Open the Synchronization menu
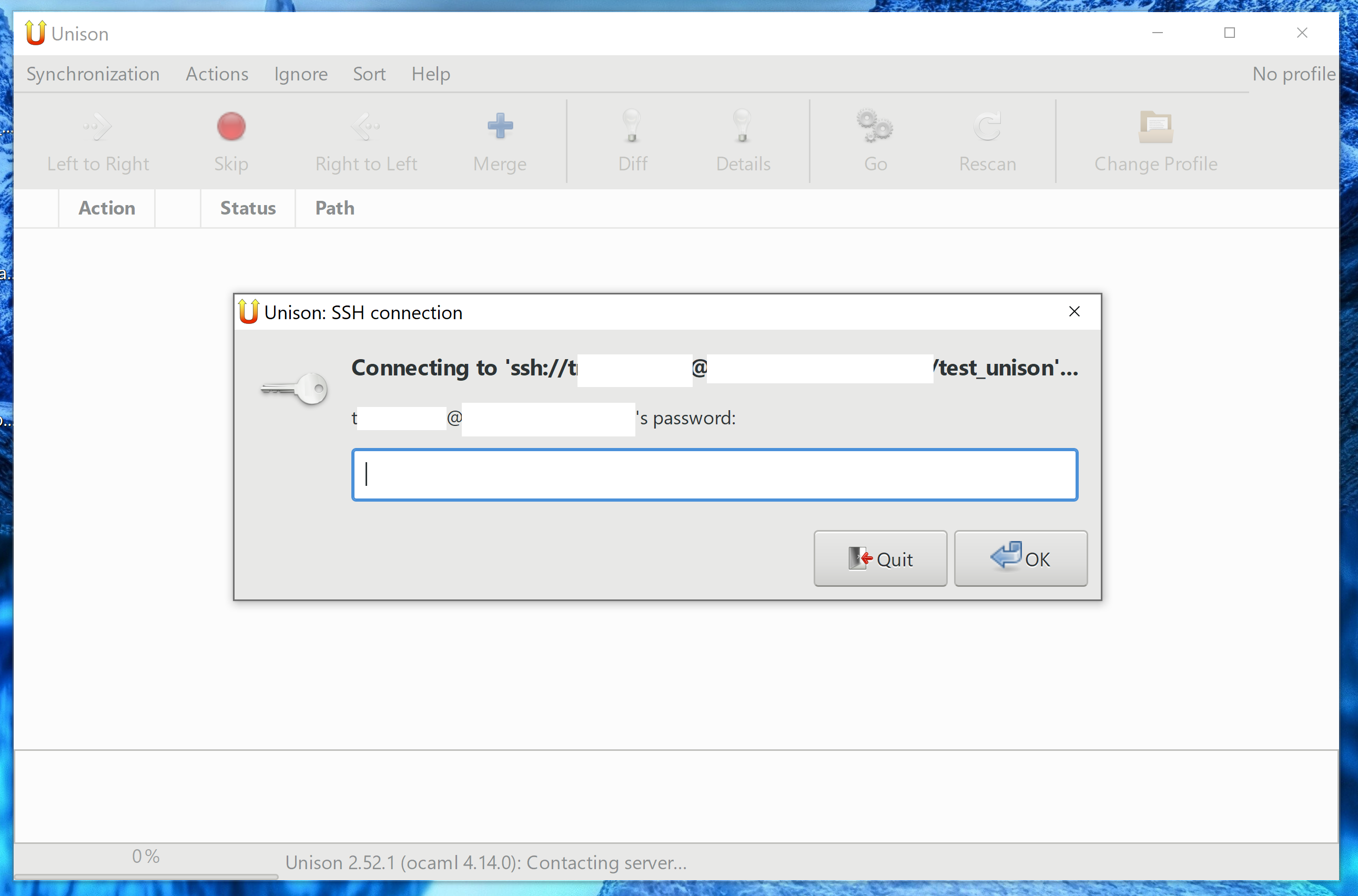1358x896 pixels. click(x=93, y=74)
